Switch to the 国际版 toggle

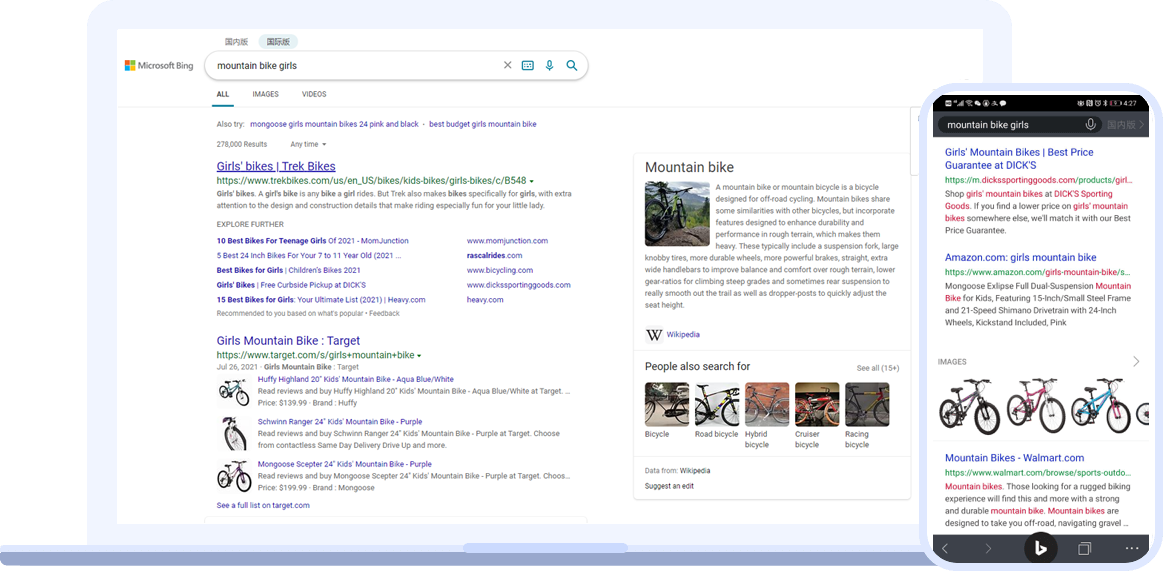(x=278, y=42)
